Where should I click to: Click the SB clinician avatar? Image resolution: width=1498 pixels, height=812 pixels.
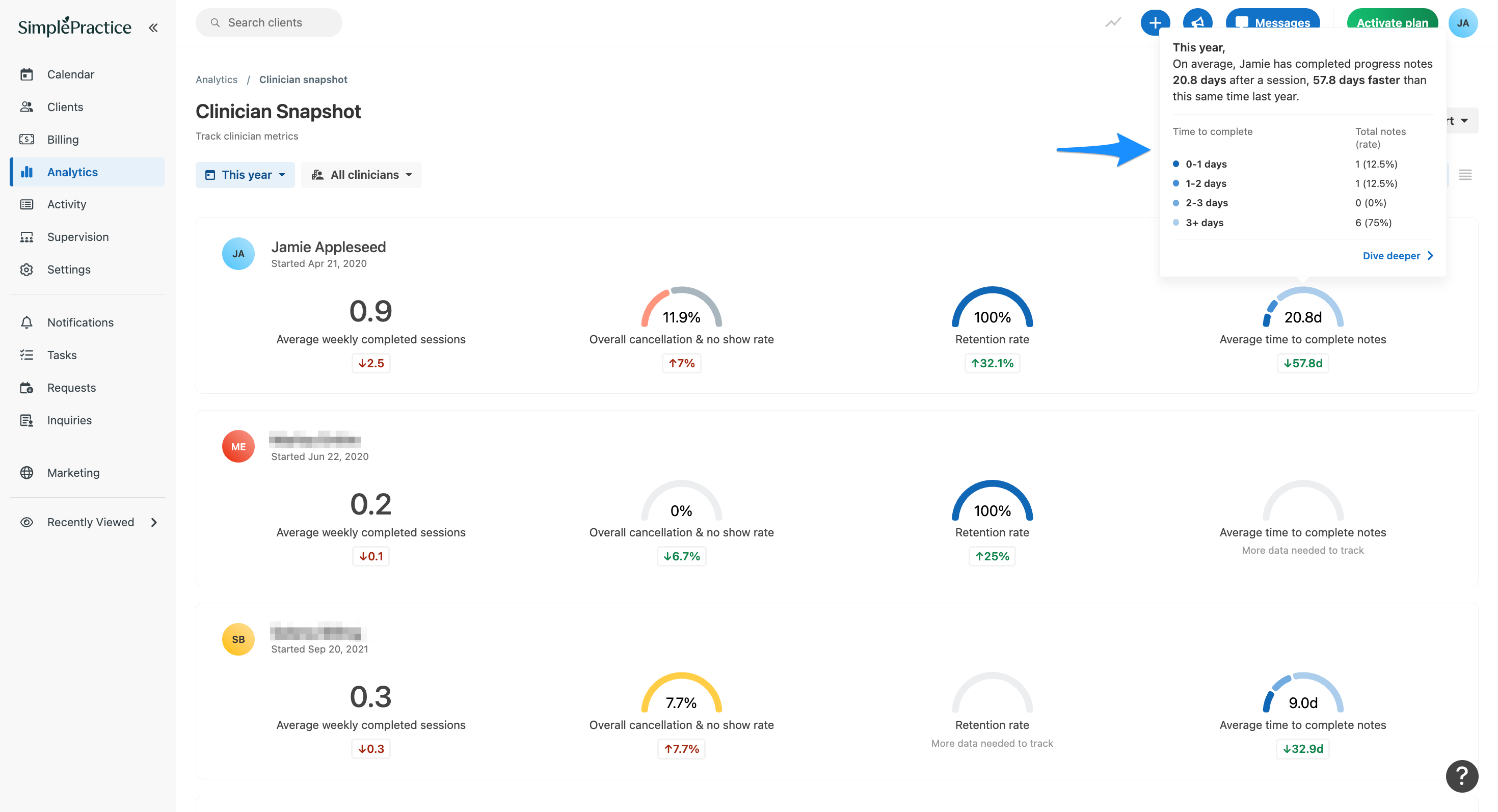[238, 639]
